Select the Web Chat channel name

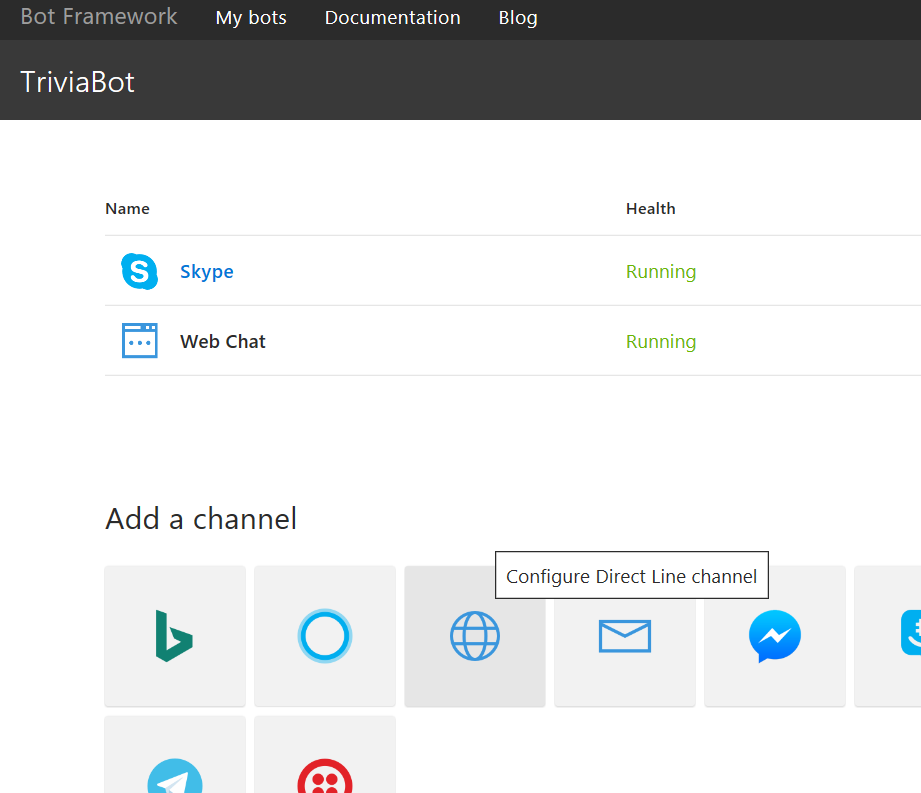[x=223, y=342]
